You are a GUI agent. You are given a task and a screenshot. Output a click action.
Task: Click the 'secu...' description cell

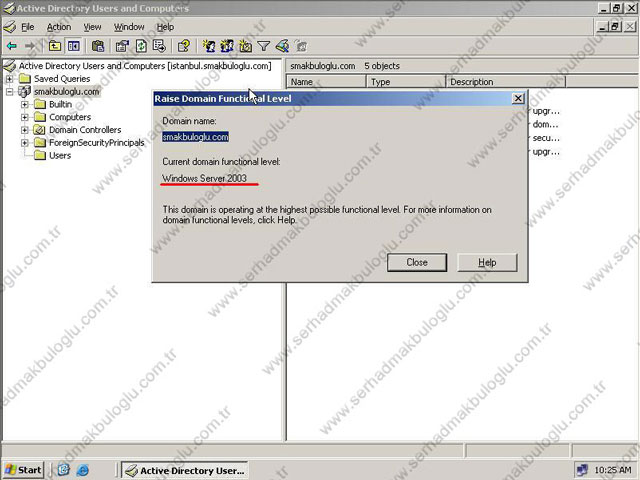[546, 138]
